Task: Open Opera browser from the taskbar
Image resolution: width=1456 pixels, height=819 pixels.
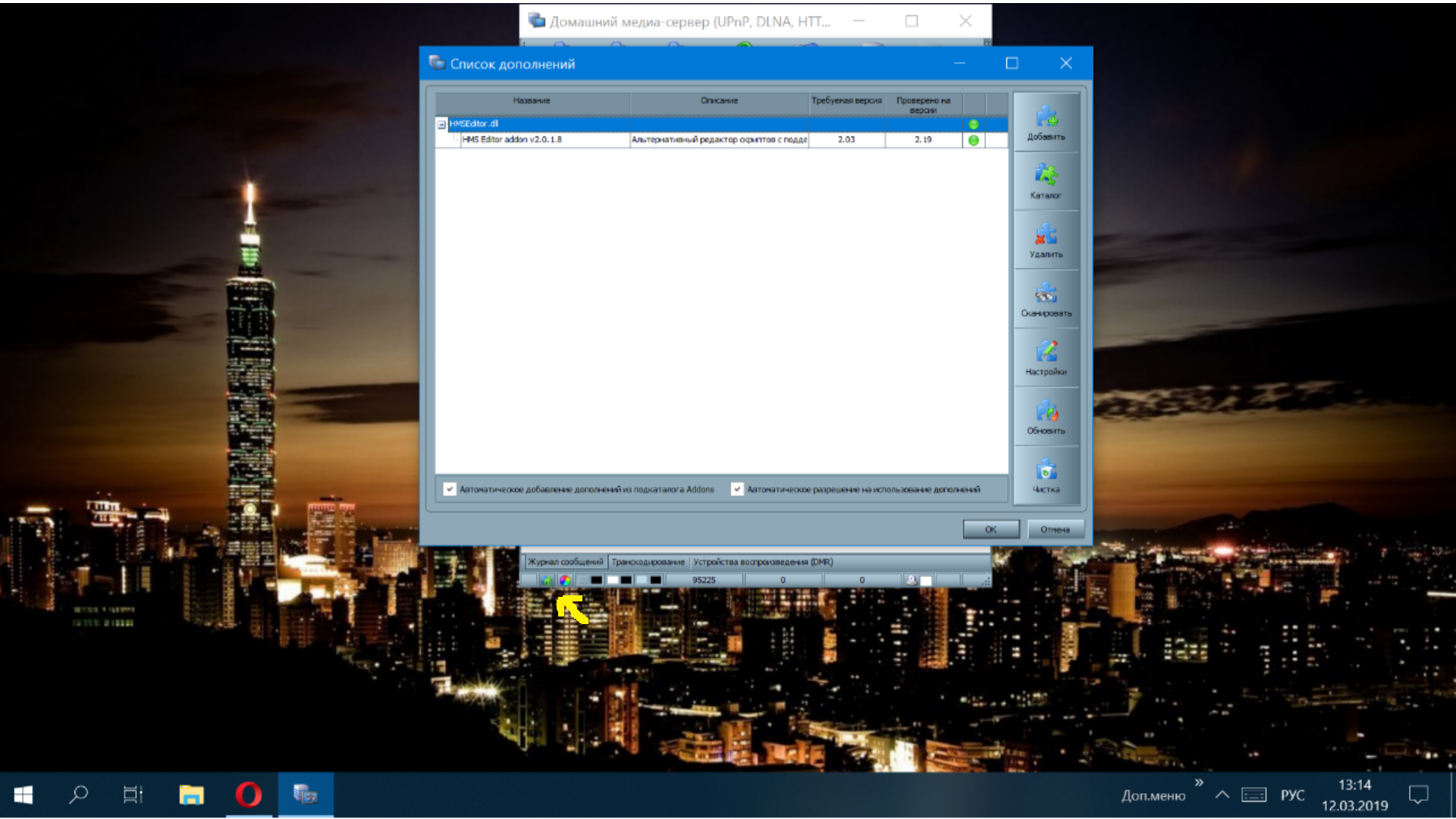Action: click(249, 795)
